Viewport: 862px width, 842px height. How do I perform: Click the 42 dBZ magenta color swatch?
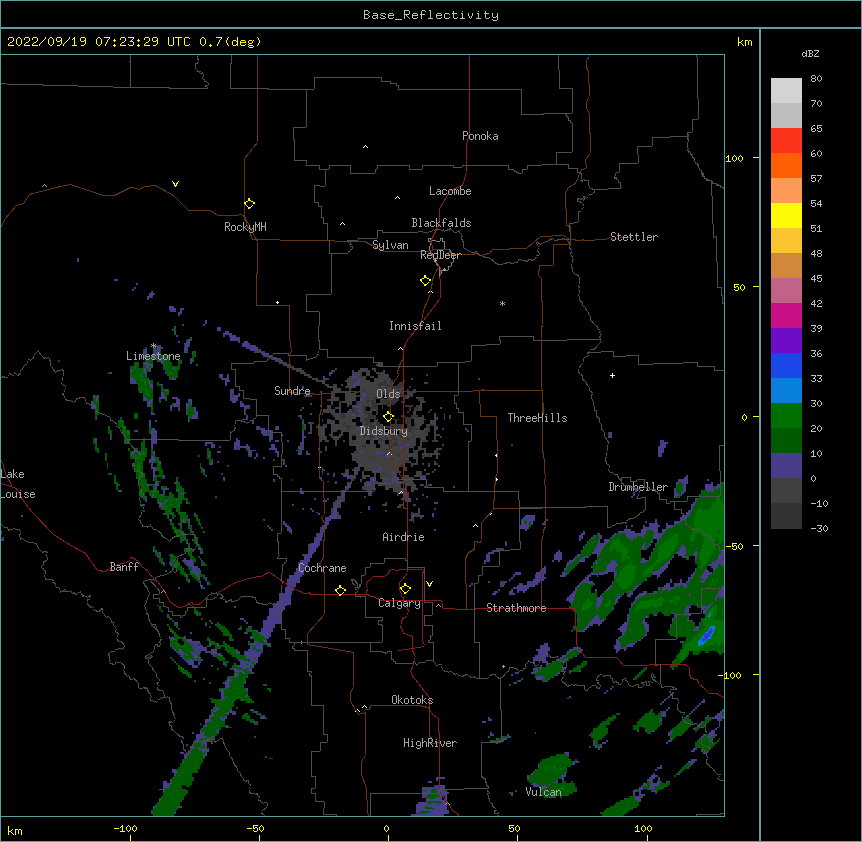[786, 315]
